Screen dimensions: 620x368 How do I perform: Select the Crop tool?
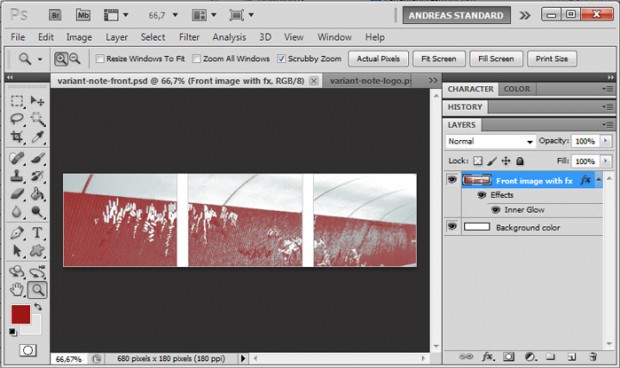click(x=17, y=137)
